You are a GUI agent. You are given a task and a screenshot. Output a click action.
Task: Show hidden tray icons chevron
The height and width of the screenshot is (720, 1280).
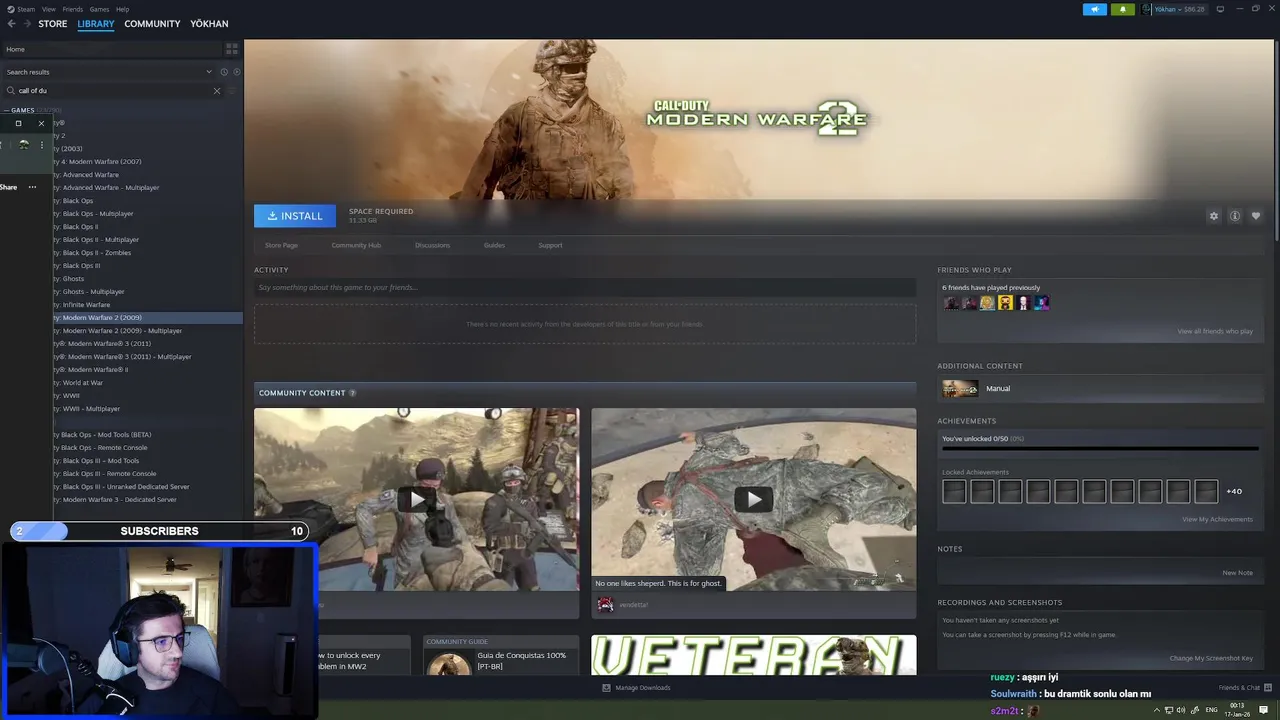(x=1157, y=710)
